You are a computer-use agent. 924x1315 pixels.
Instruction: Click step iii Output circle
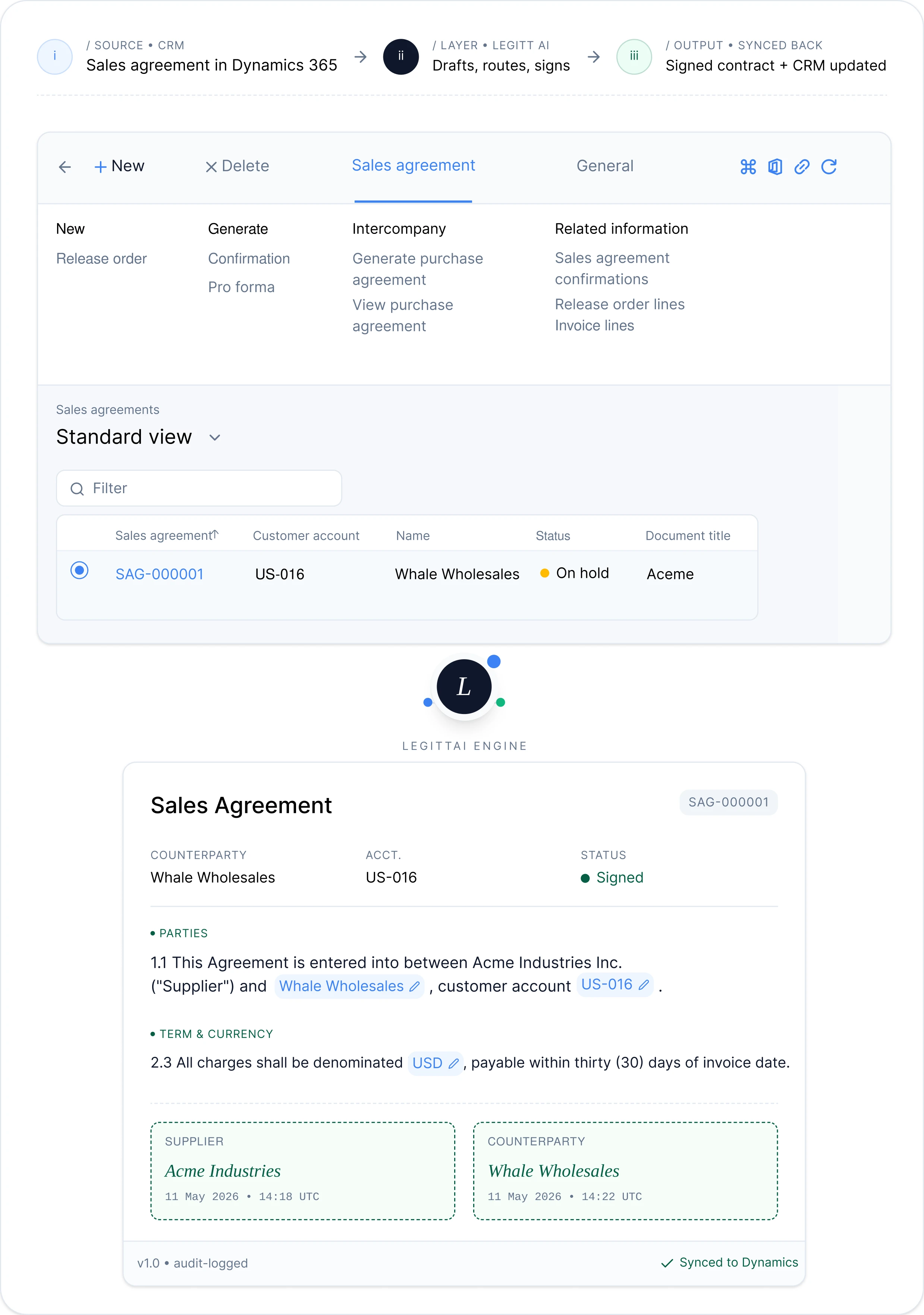634,56
